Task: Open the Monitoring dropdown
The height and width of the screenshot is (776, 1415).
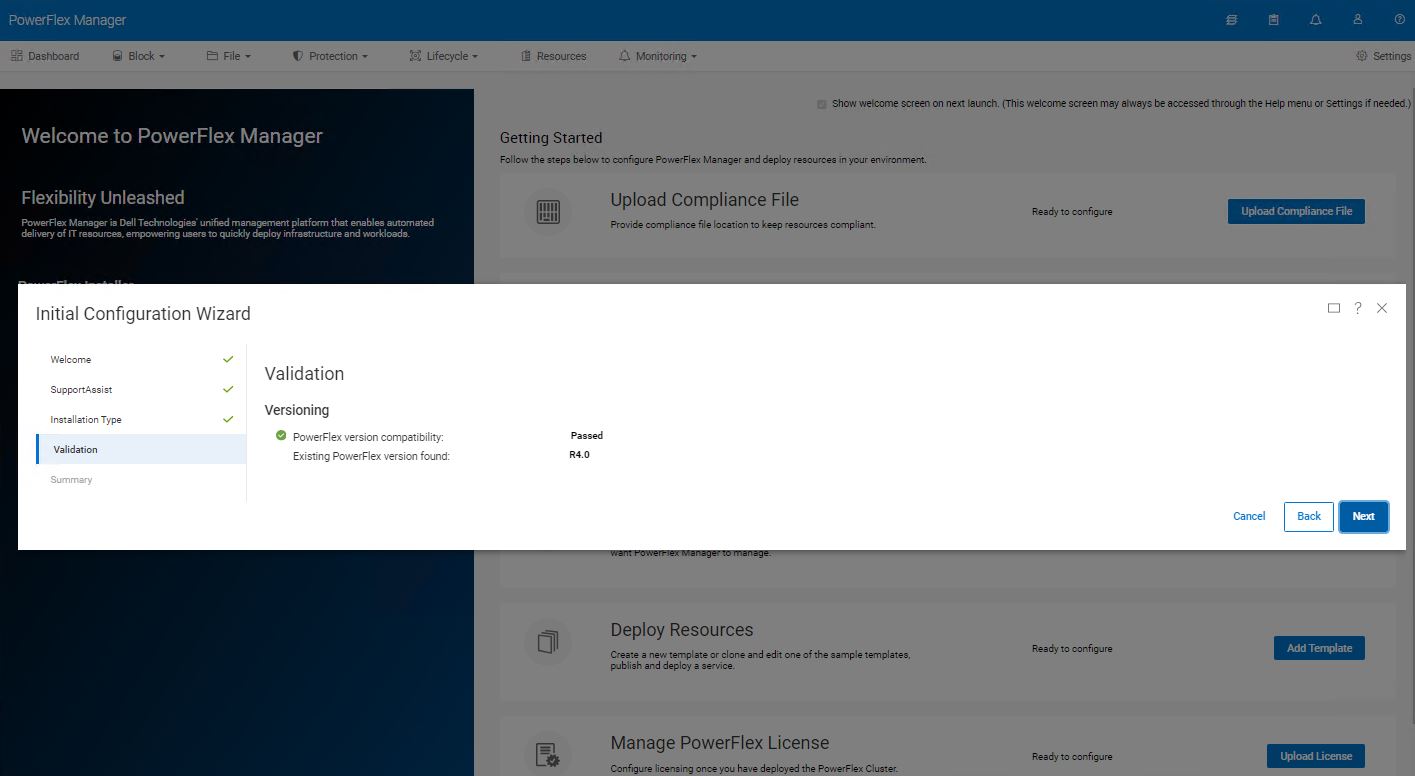Action: pos(656,56)
